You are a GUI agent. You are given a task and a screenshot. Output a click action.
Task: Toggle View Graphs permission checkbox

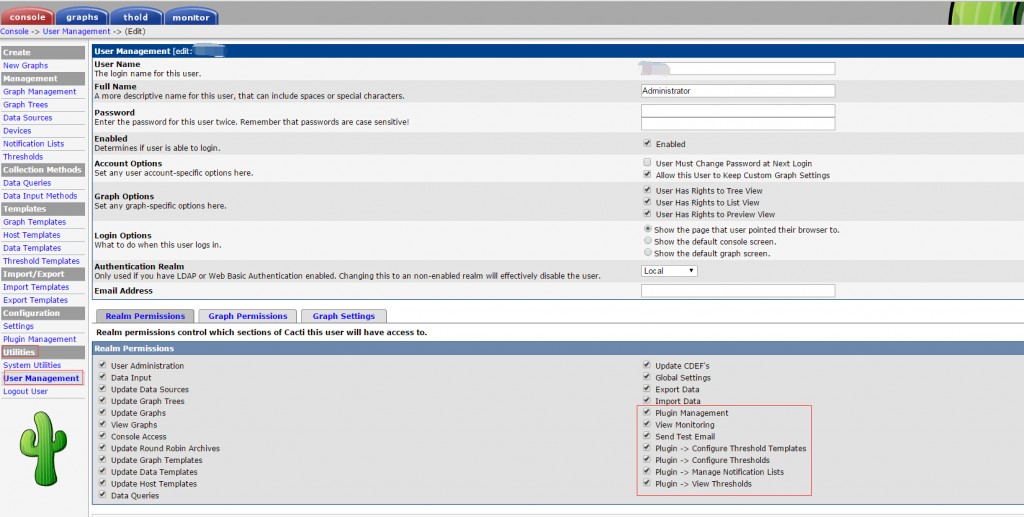click(103, 424)
